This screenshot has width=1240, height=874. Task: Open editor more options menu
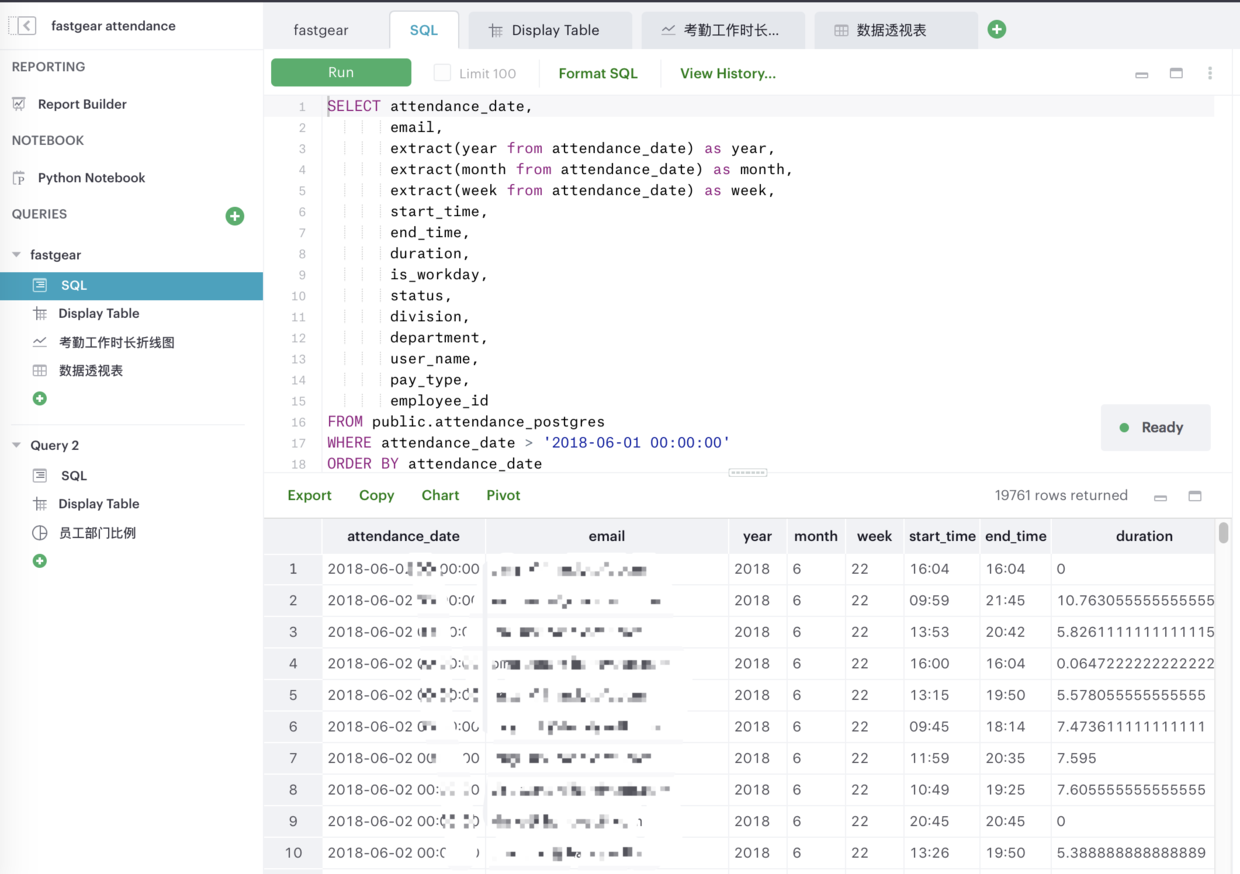[1210, 73]
